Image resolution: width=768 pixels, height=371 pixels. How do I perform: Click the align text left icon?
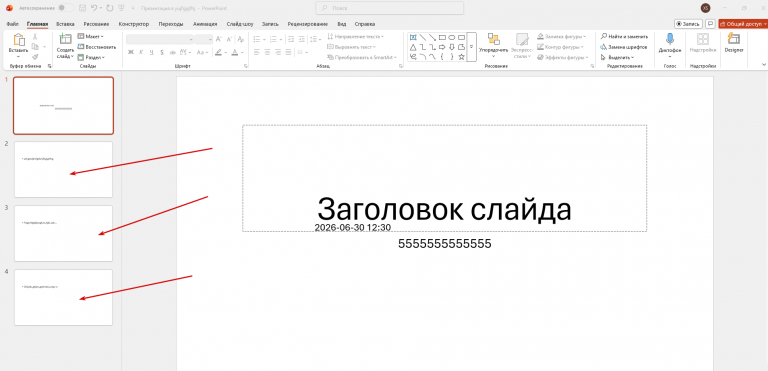pyautogui.click(x=256, y=52)
